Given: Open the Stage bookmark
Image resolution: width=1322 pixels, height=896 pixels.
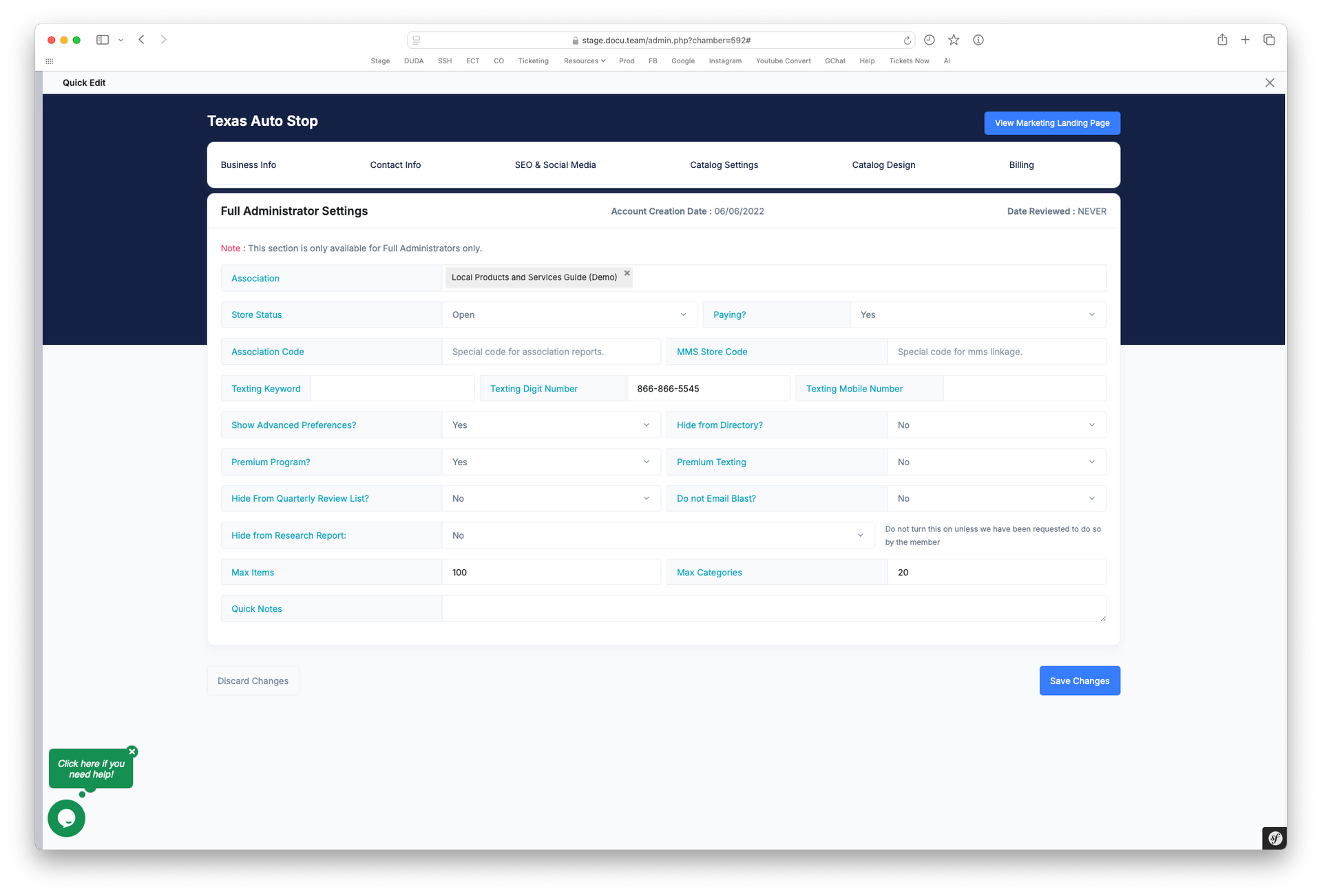Looking at the screenshot, I should [380, 61].
